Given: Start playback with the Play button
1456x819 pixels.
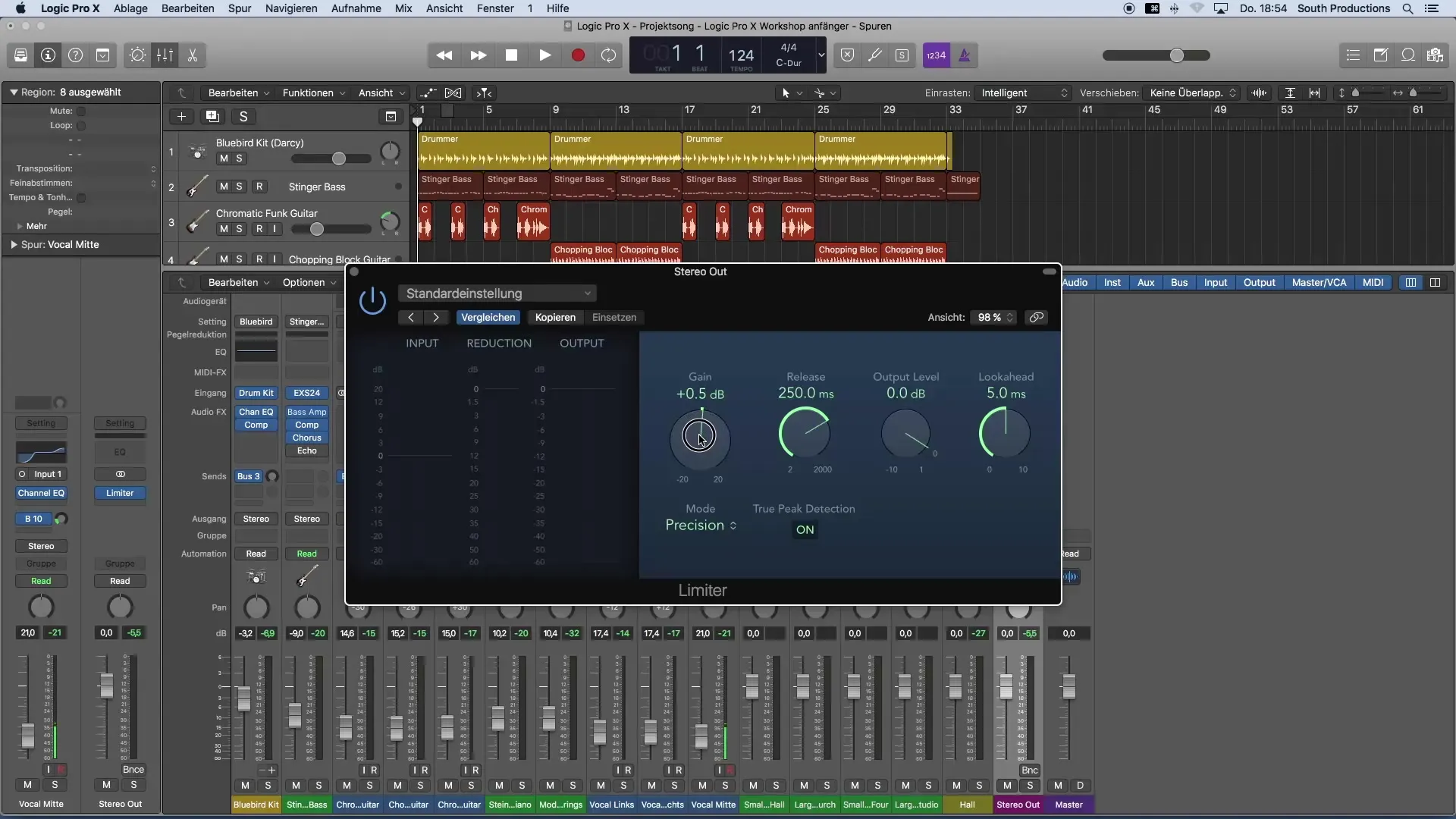Looking at the screenshot, I should coord(545,55).
